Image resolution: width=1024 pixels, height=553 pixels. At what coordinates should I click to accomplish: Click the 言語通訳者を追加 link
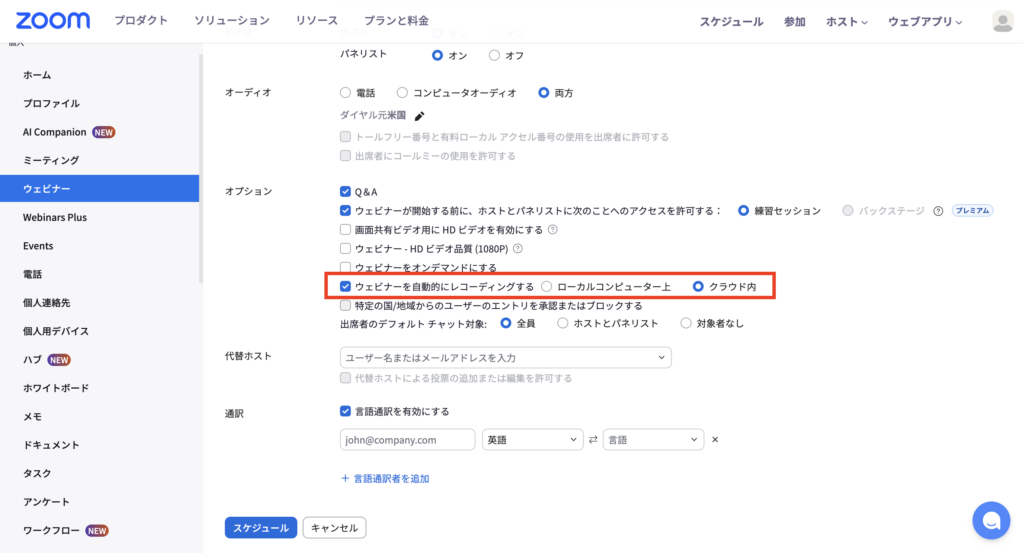click(385, 479)
